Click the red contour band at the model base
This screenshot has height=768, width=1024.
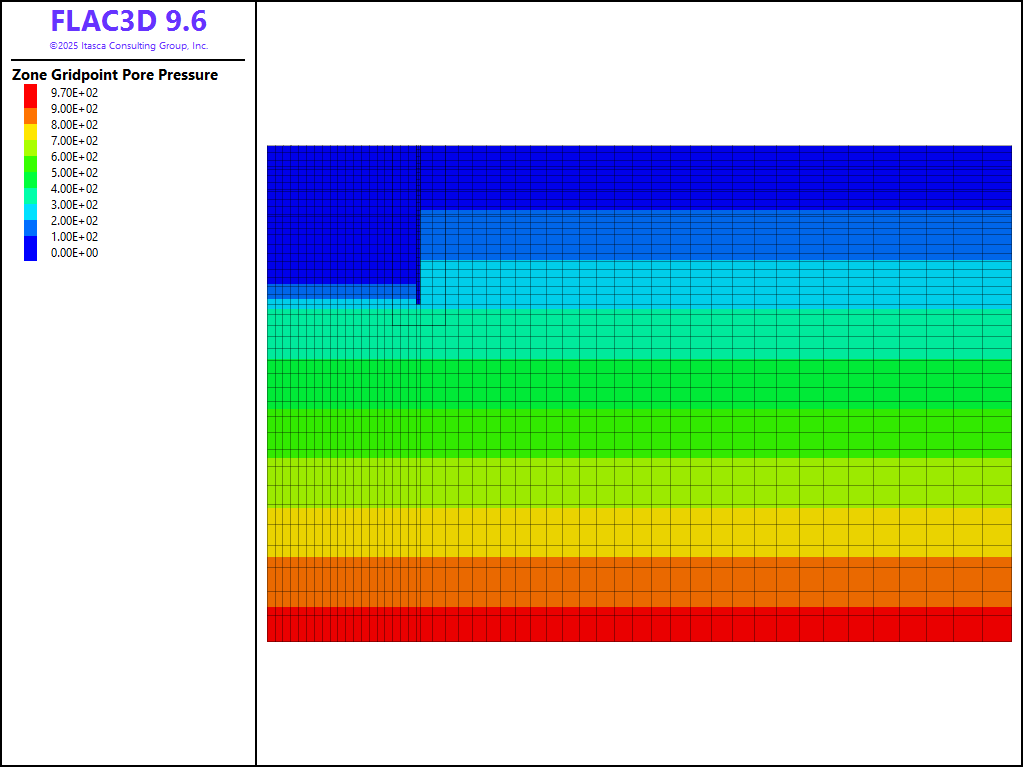[x=640, y=624]
